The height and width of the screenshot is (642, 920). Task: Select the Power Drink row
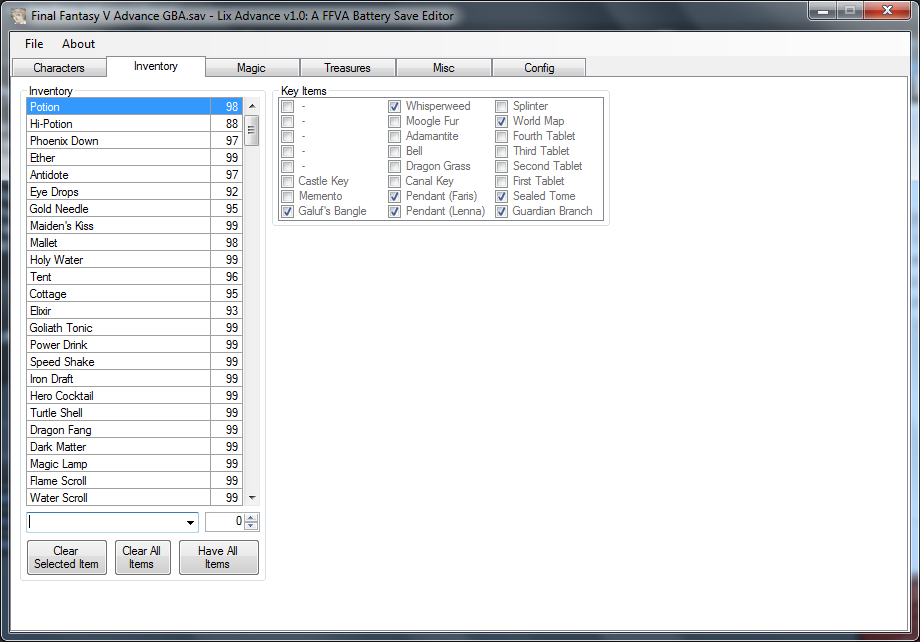coord(134,345)
